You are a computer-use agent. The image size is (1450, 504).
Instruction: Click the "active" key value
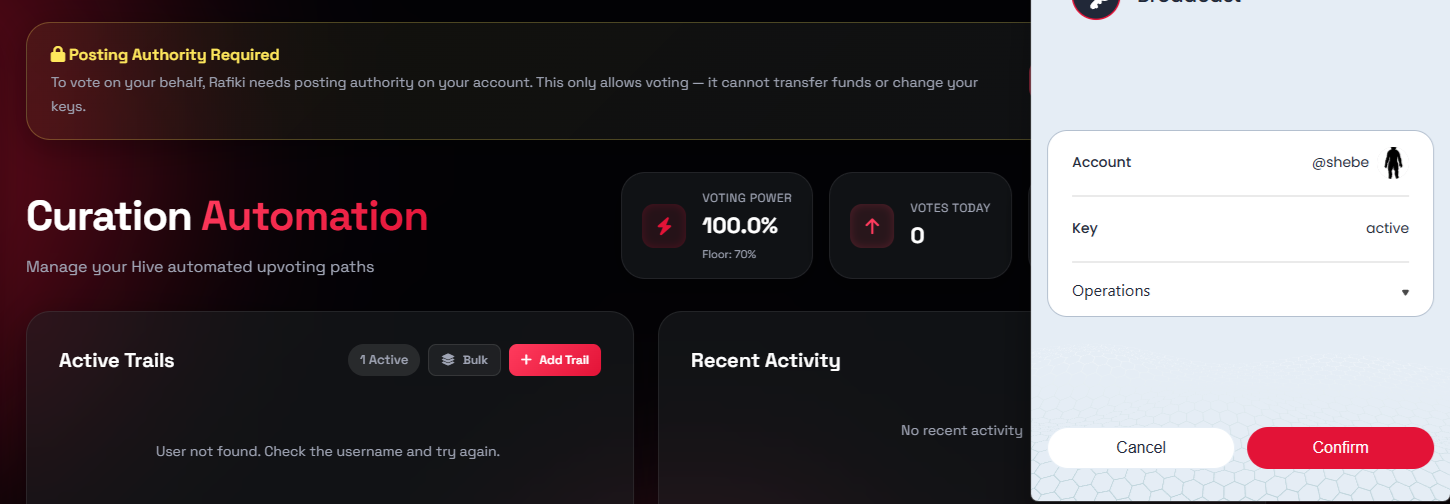coord(1387,228)
